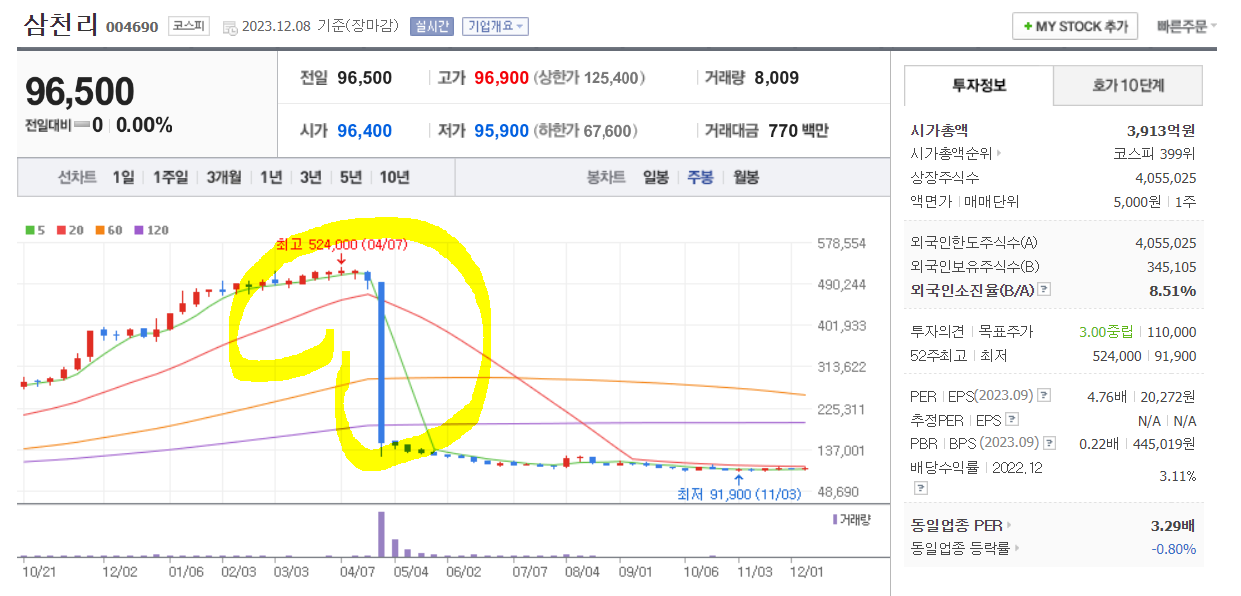Screen dimensions: 1241x596
Task: Click the orange 60-day moving average swatch
Action: (x=99, y=230)
